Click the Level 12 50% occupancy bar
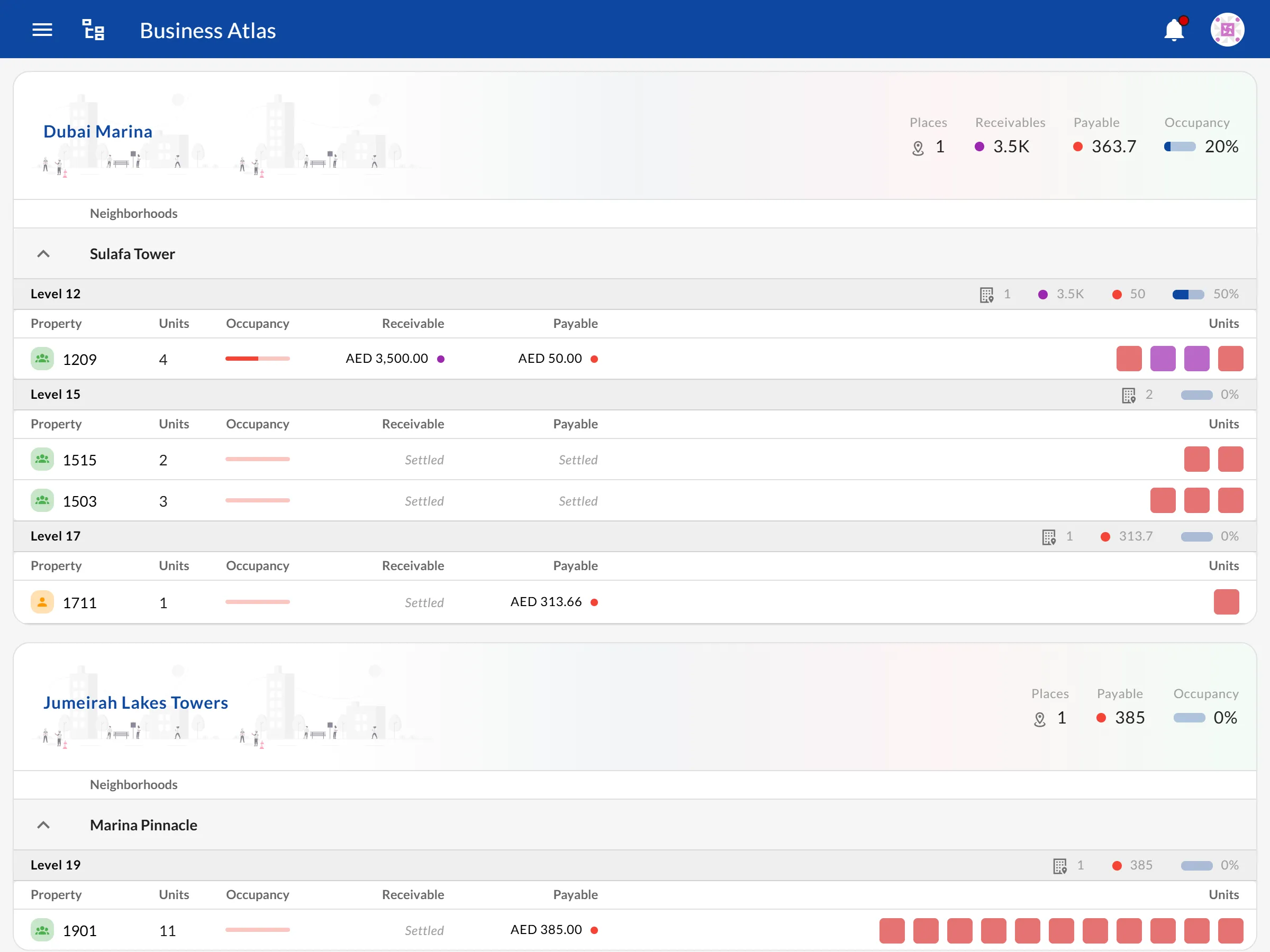The width and height of the screenshot is (1270, 952). [x=1188, y=295]
